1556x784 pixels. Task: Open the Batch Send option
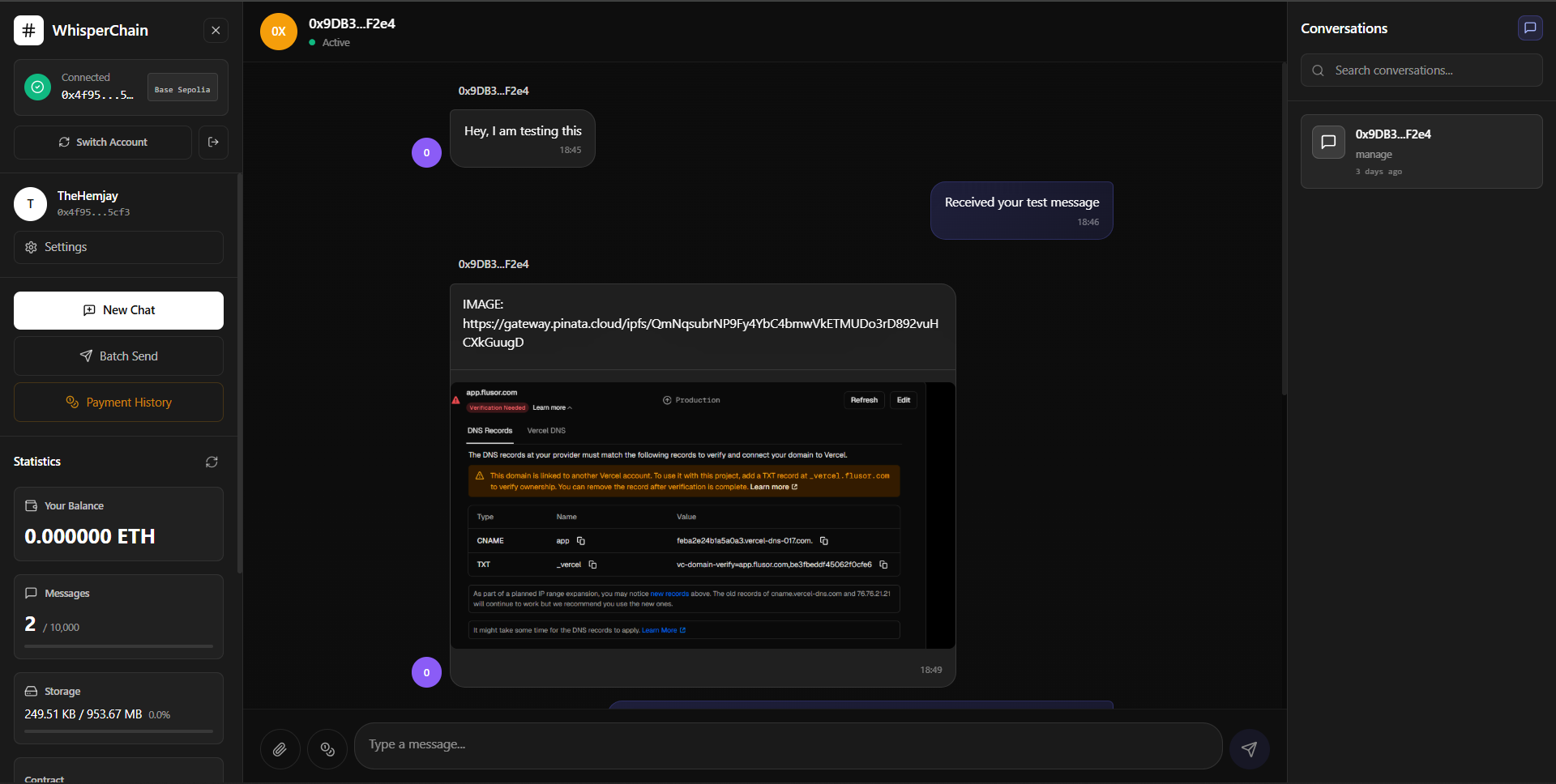(118, 356)
